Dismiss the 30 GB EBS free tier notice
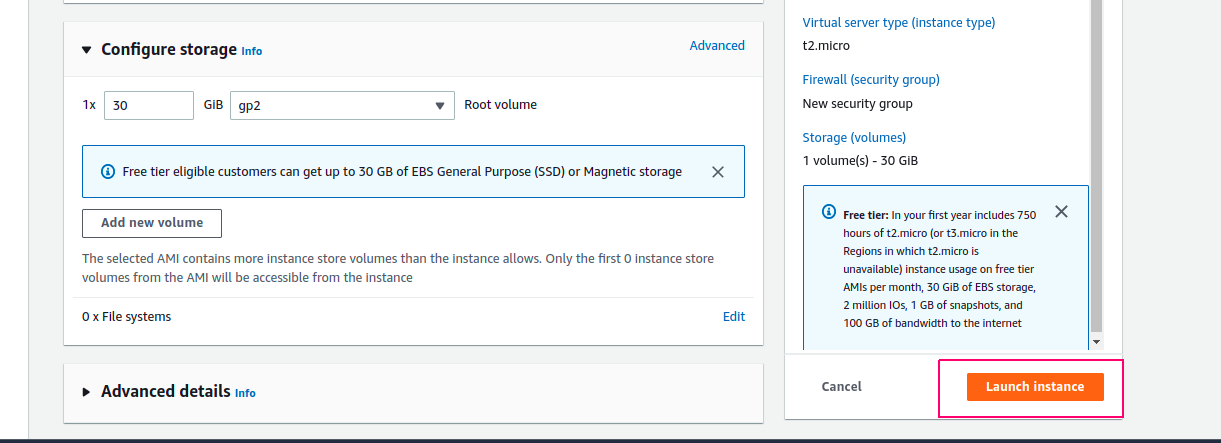 (718, 172)
